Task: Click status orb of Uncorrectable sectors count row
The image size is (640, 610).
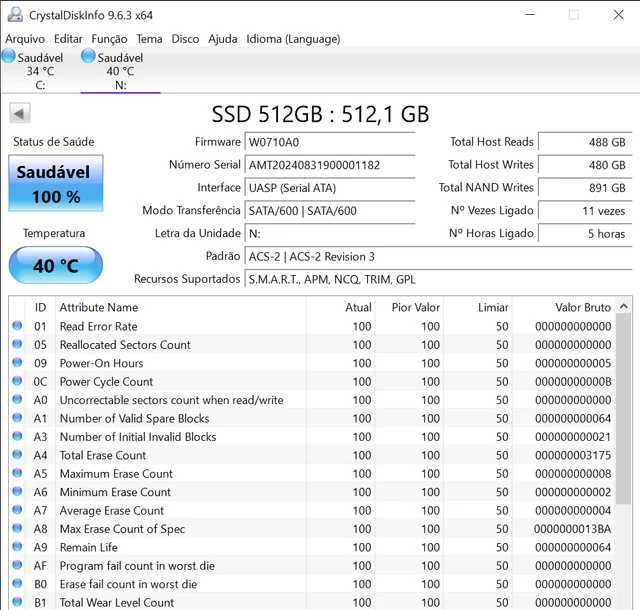Action: click(17, 399)
